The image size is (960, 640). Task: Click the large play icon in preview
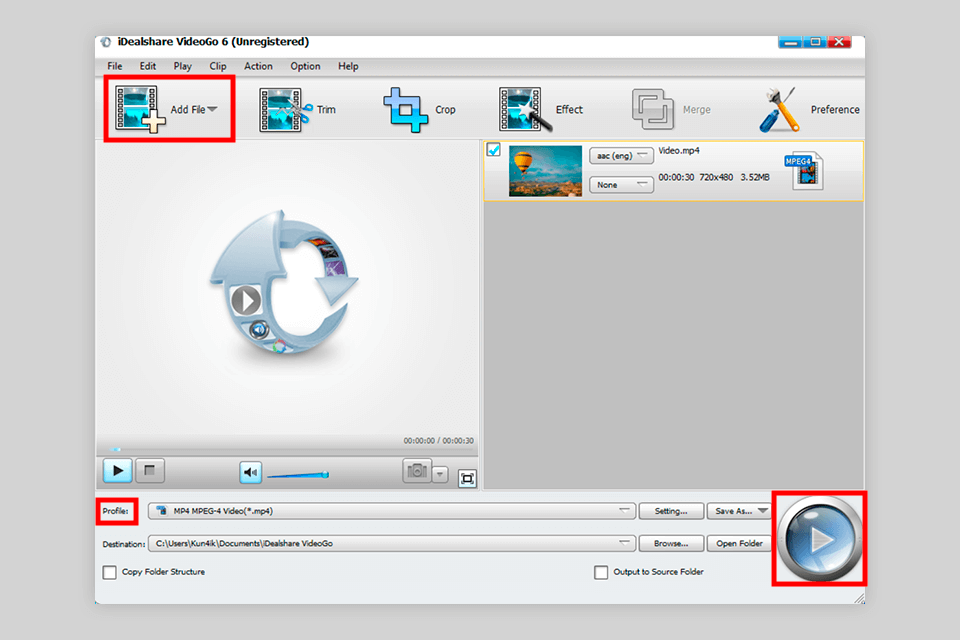246,301
